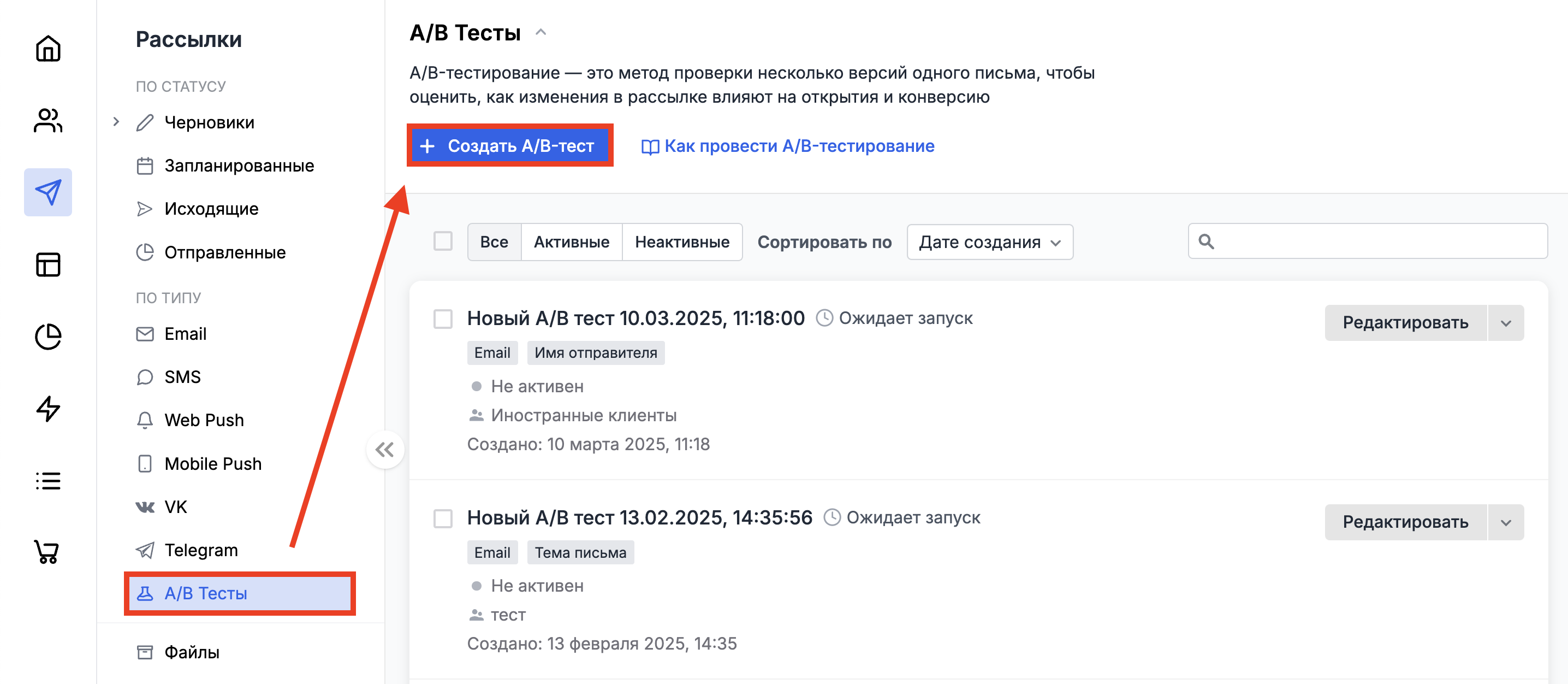1568x684 pixels.
Task: Expand Черновики with the arrow in sidebar
Action: [116, 122]
